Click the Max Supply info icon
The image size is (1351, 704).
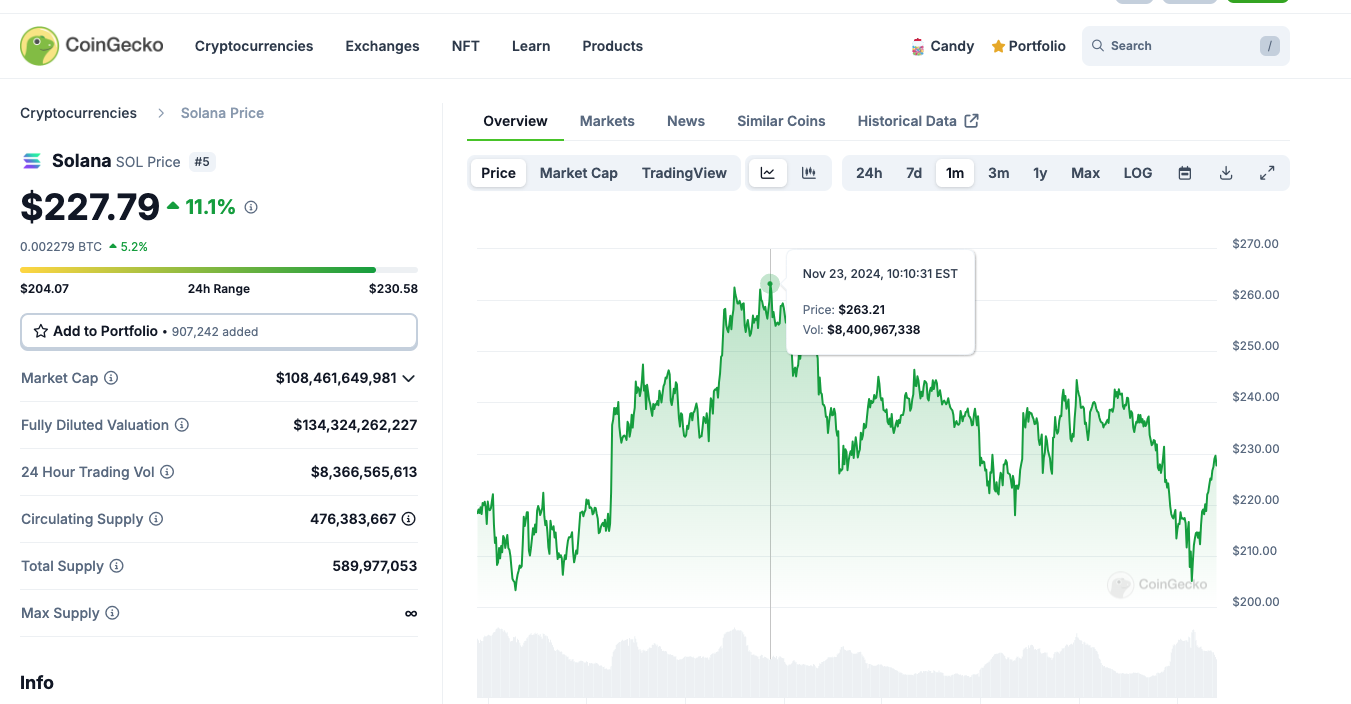click(x=112, y=613)
